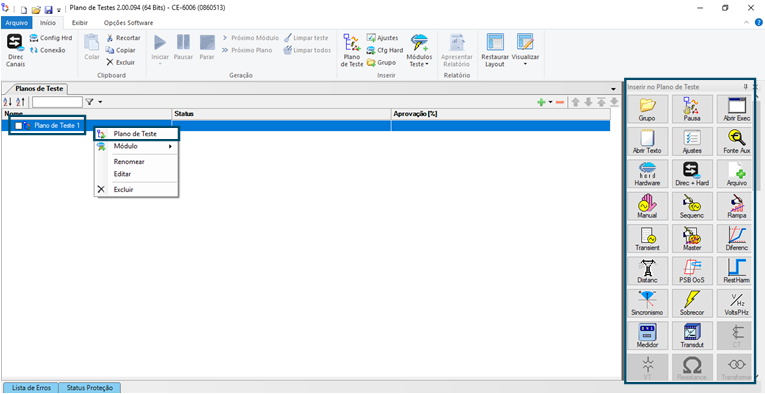Tick the Plano de Teste 1 checkbox
The width and height of the screenshot is (765, 394).
pyautogui.click(x=19, y=126)
